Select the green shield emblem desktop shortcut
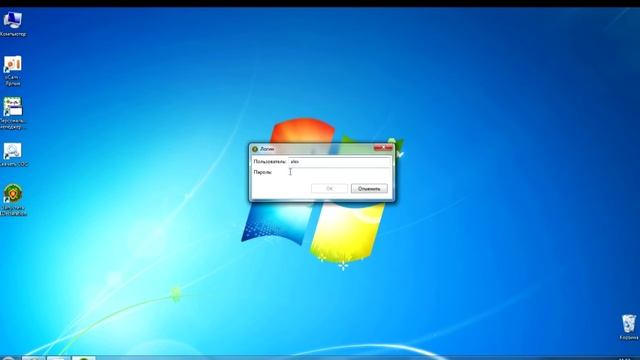640x360 pixels. [13, 193]
